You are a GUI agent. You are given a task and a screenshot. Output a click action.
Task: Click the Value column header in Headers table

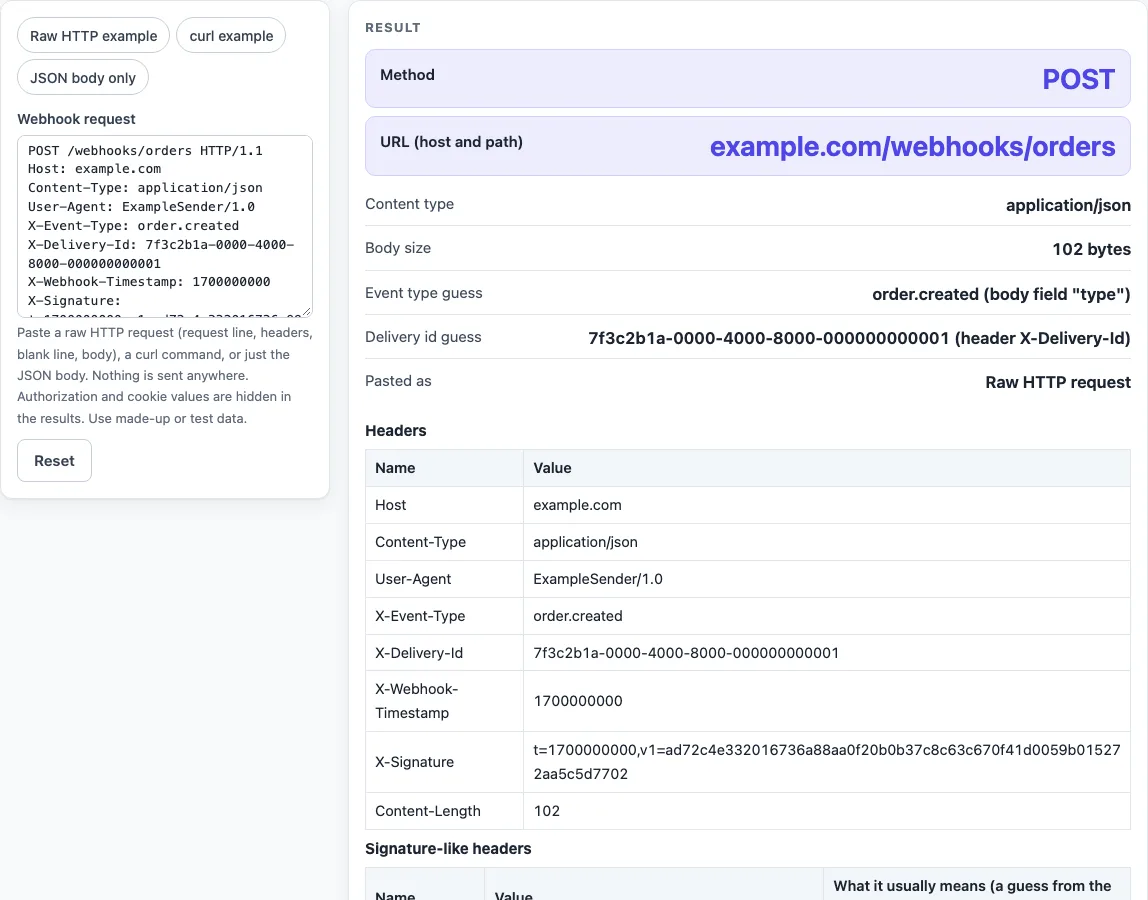[827, 468]
